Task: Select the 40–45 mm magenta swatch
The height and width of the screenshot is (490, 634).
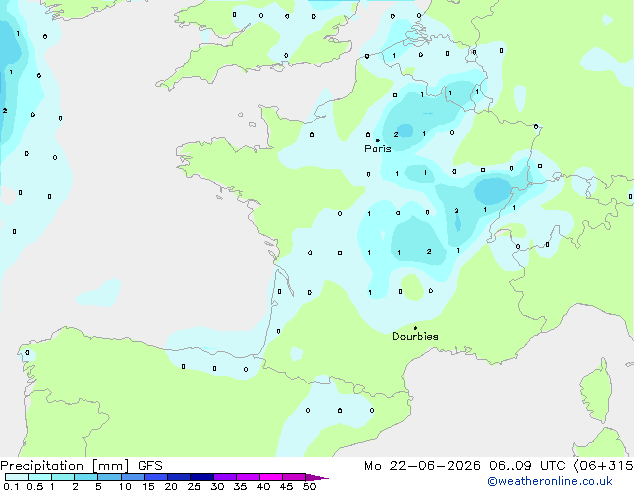Action: tap(271, 477)
